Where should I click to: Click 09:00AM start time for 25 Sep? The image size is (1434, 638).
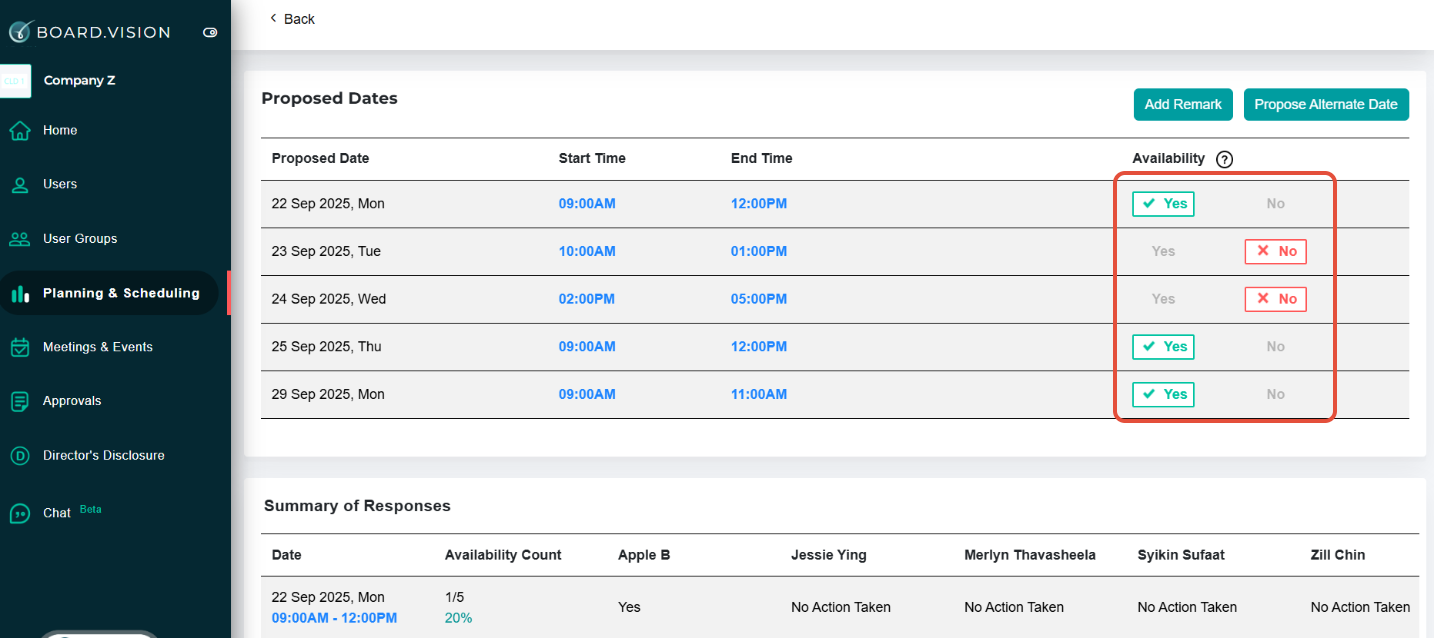click(587, 347)
